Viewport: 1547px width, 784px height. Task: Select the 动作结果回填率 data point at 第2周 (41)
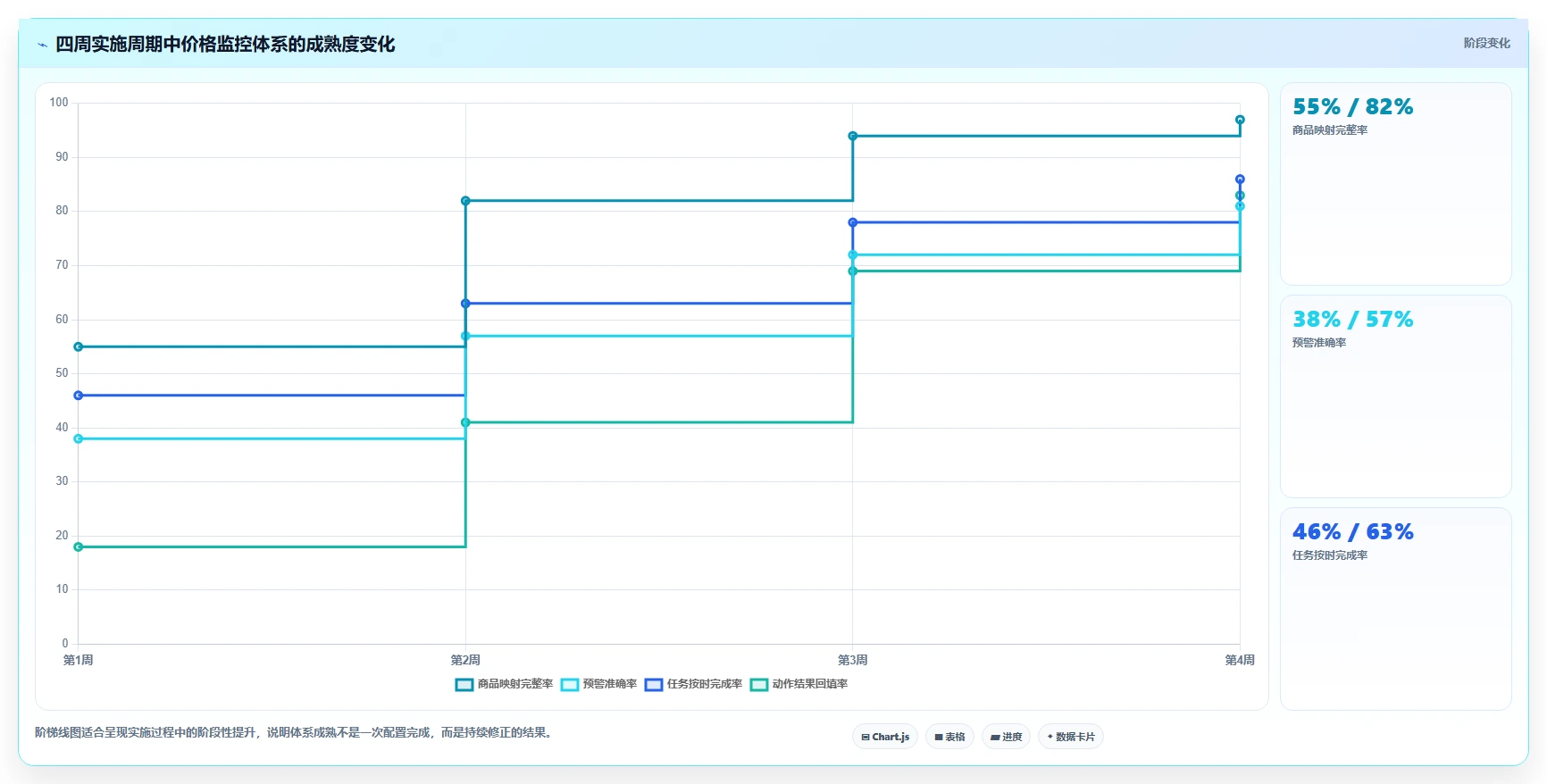tap(465, 422)
